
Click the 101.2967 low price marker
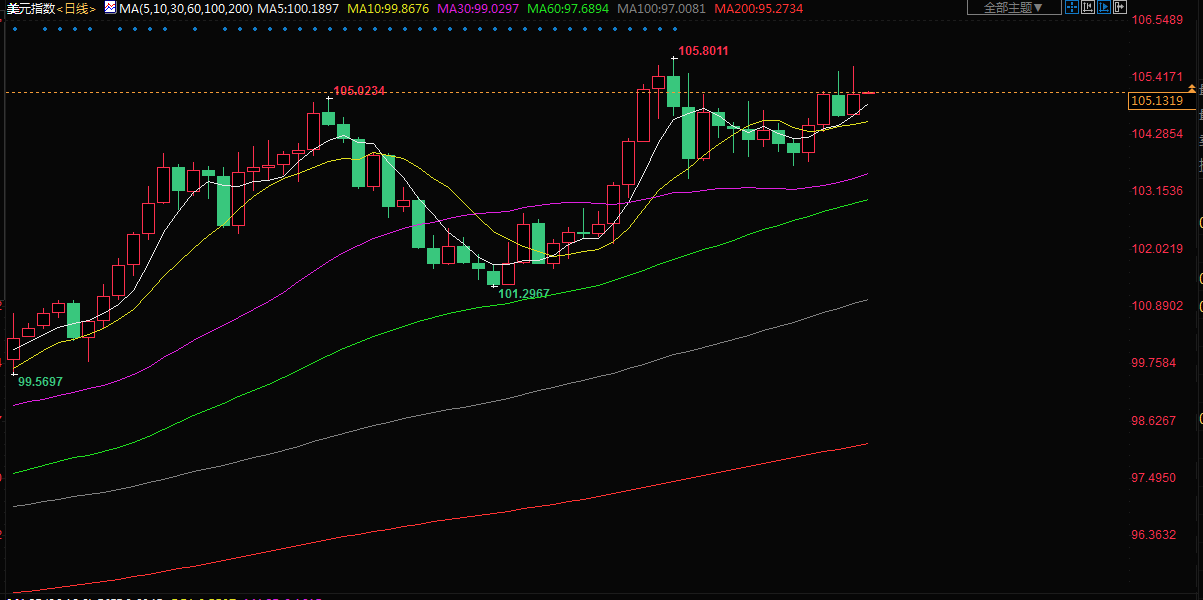524,294
